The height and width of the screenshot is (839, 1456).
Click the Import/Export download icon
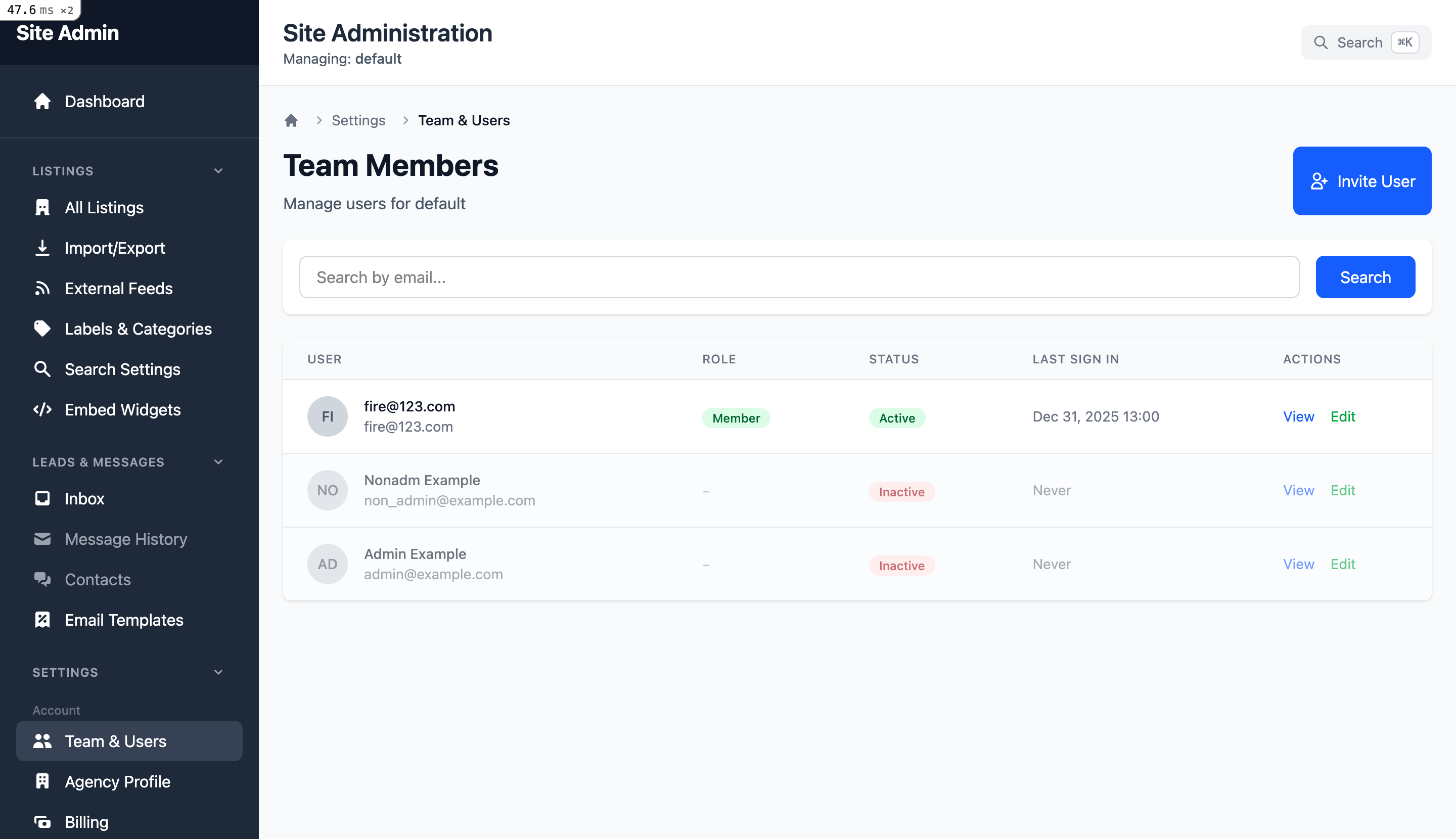coord(42,248)
